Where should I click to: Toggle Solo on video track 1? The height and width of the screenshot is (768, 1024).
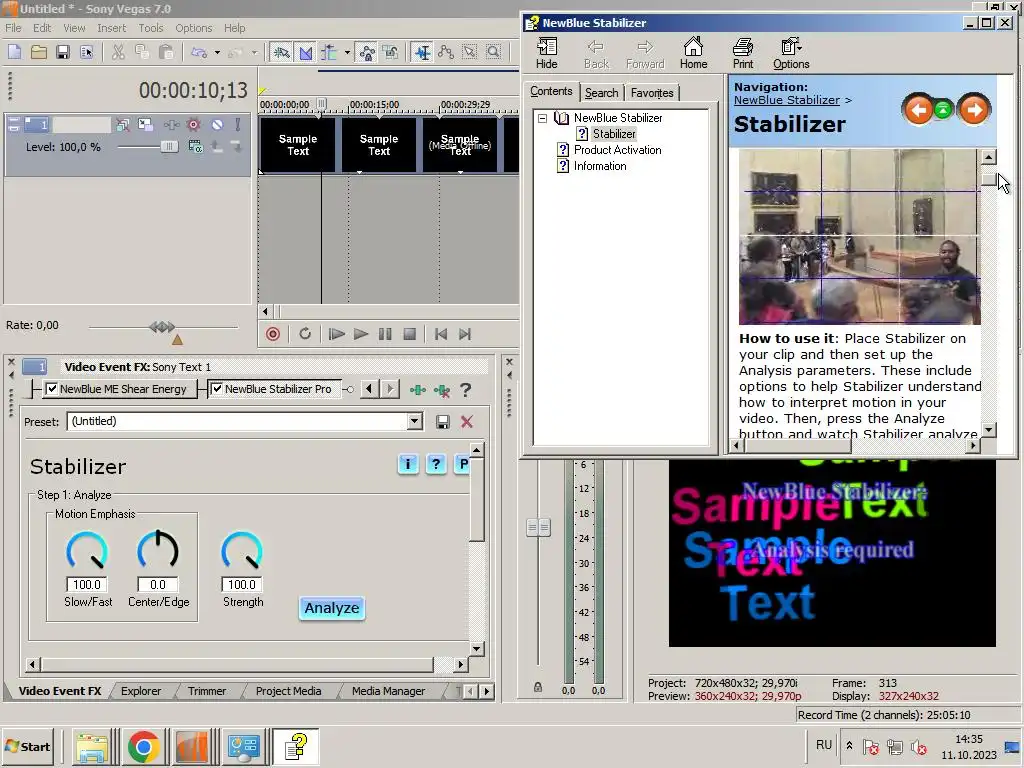pos(238,125)
